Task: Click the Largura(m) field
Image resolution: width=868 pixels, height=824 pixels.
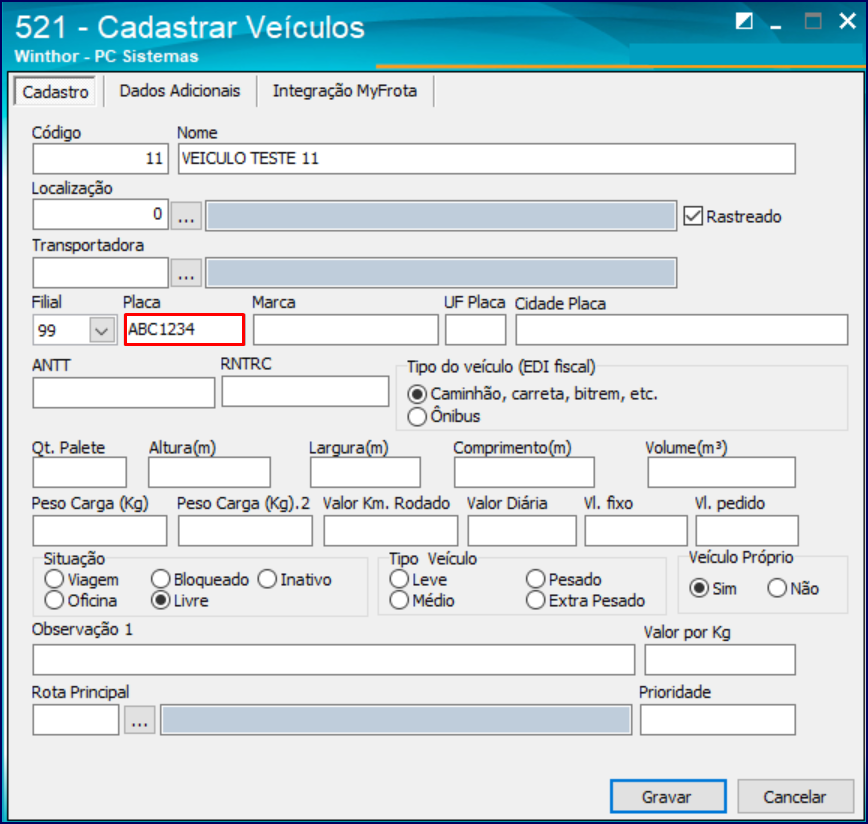Action: point(365,472)
